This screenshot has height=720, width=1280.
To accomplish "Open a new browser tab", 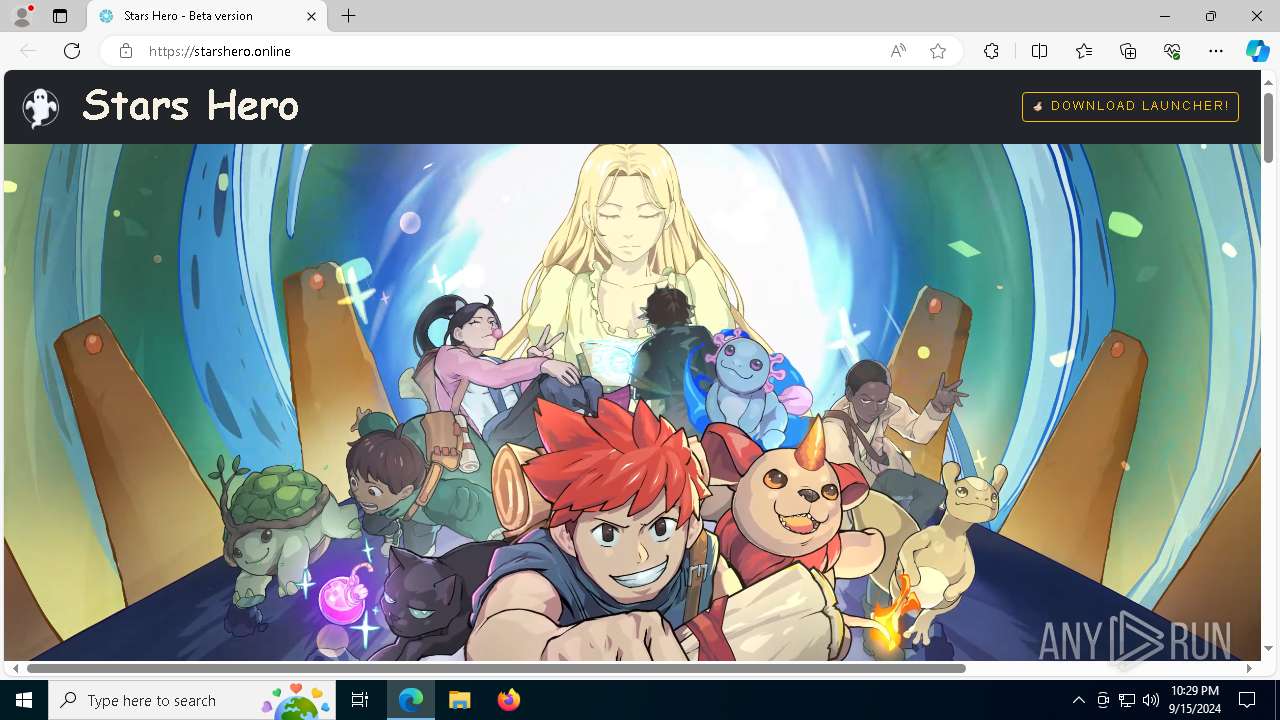I will coord(349,16).
